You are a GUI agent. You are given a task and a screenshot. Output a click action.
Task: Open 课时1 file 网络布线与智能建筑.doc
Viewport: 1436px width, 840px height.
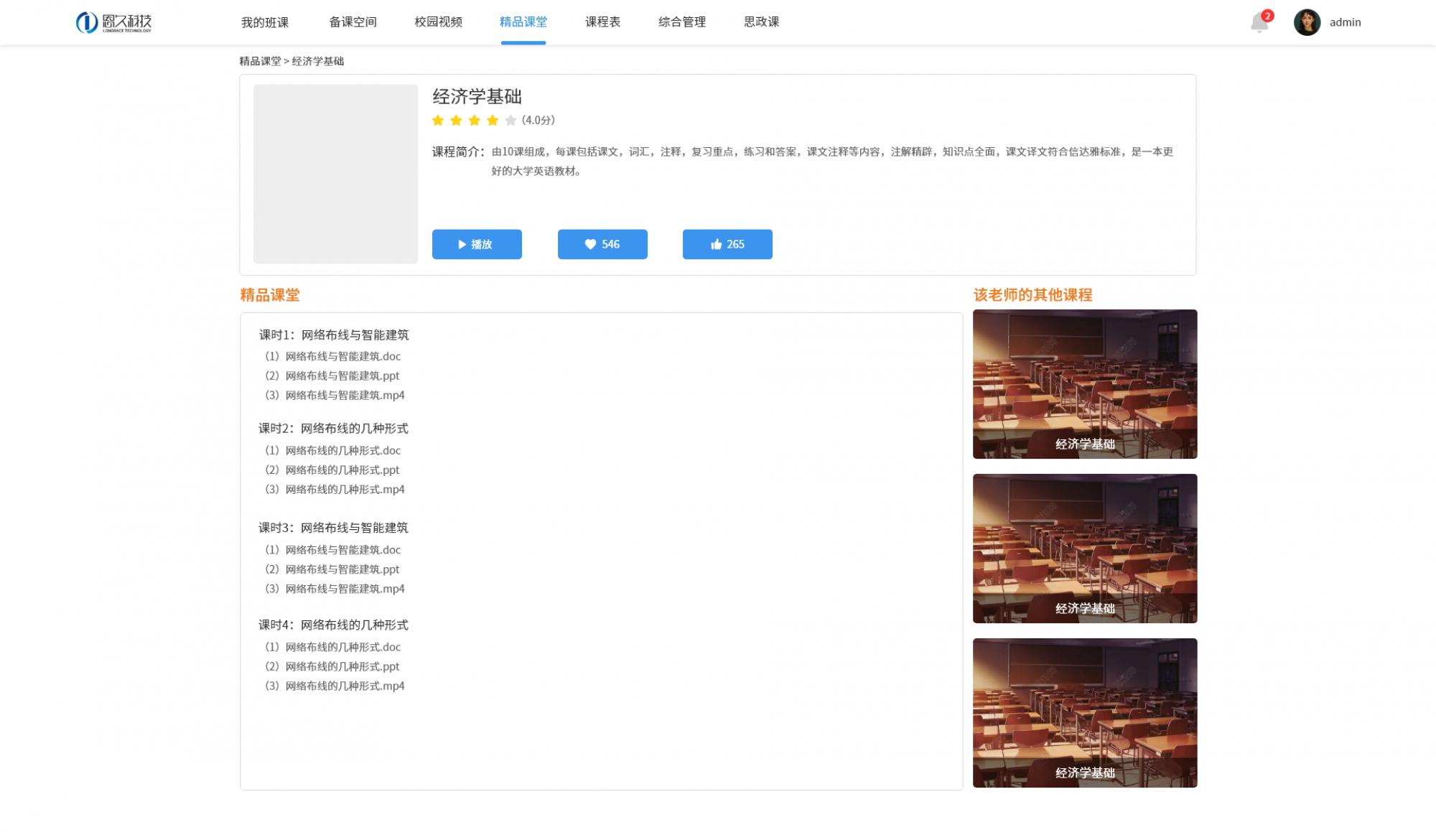point(332,356)
